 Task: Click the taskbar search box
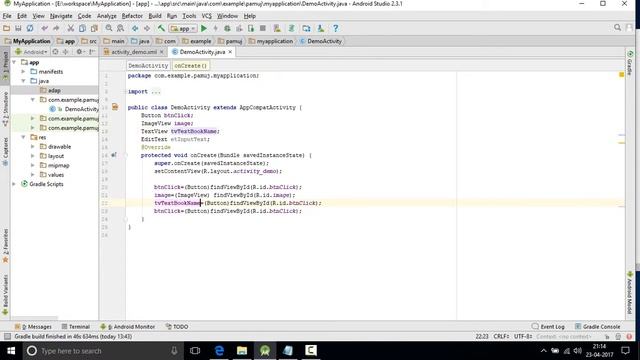pos(102,351)
